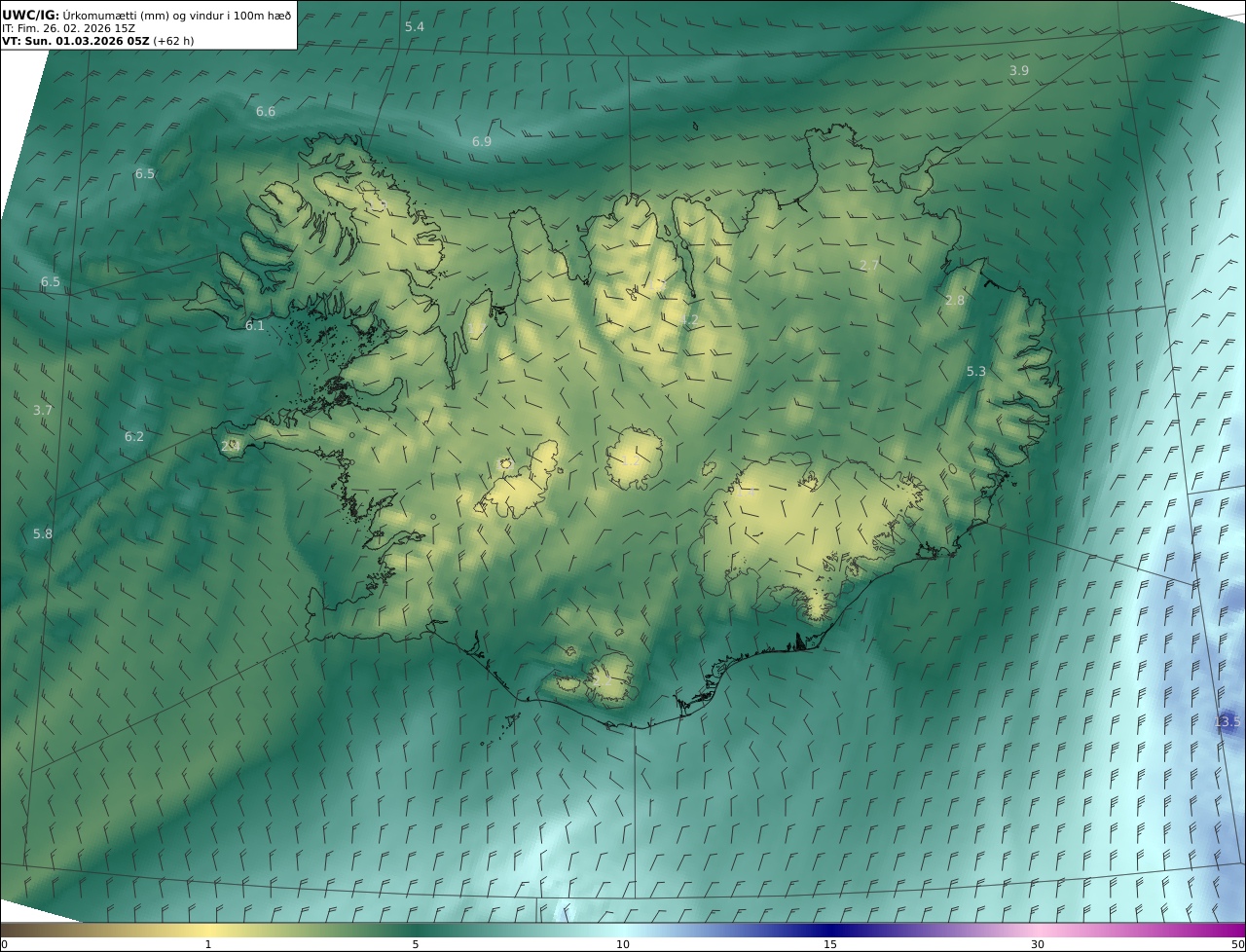Image resolution: width=1246 pixels, height=952 pixels.
Task: Click the 10 tick on color scale
Action: point(623,944)
